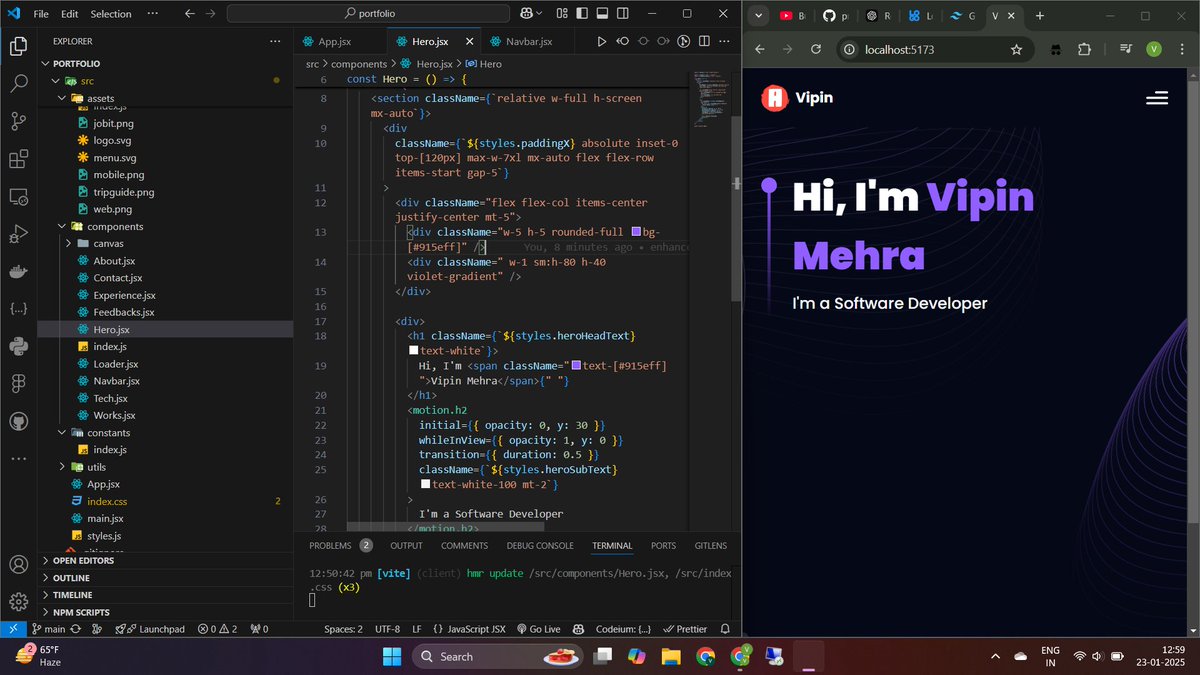Open the OUTPUT tab in the terminal panel

(406, 545)
